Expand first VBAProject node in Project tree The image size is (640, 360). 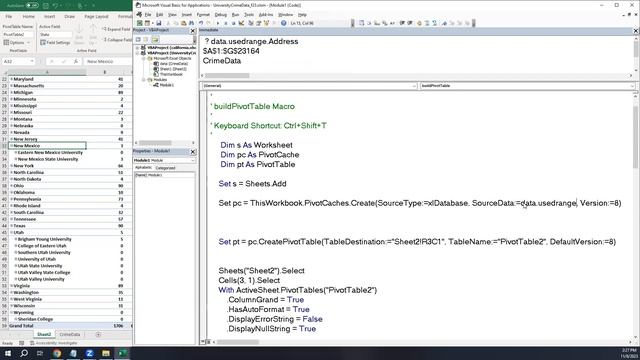coord(138,48)
